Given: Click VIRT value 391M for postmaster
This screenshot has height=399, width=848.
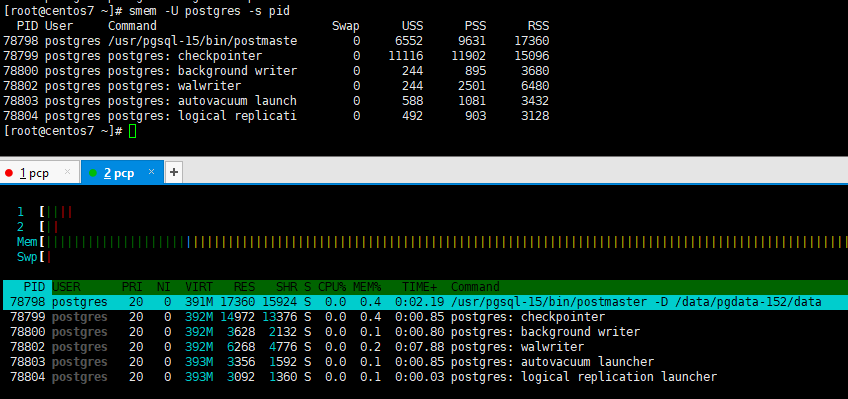Looking at the screenshot, I should click(198, 302).
